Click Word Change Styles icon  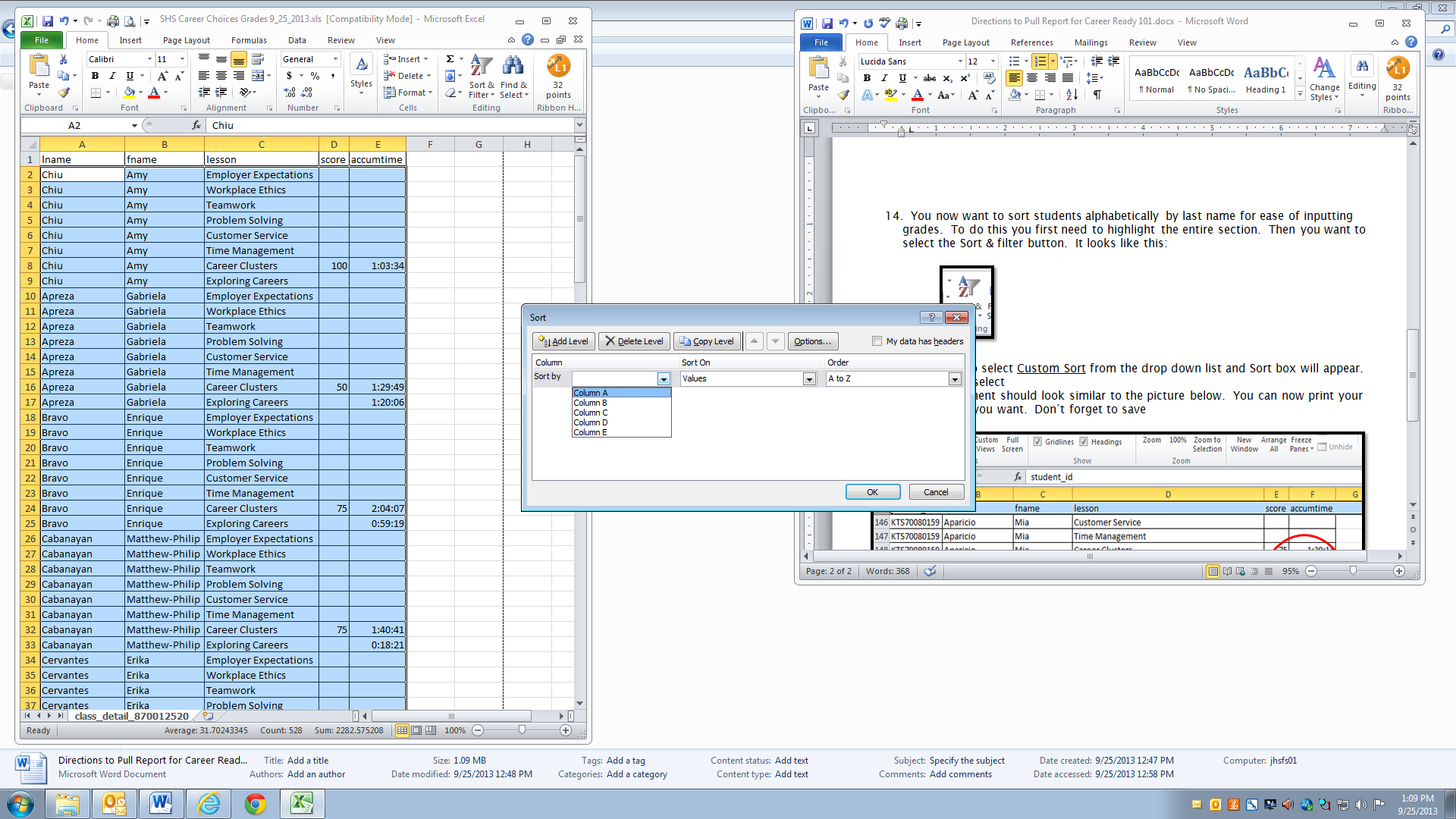[1324, 68]
